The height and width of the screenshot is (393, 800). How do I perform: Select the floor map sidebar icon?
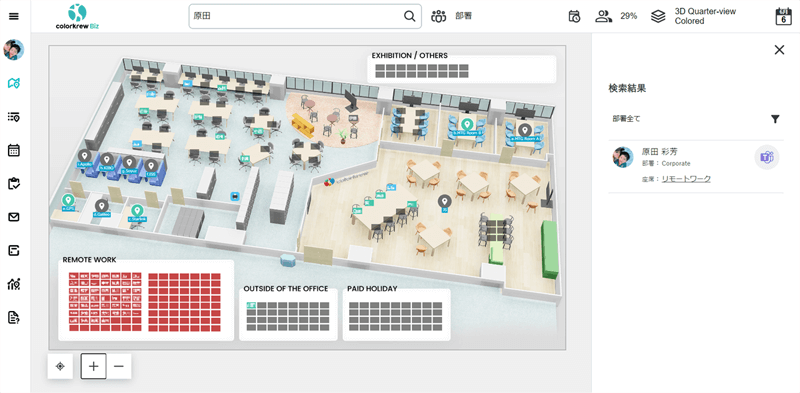point(14,83)
